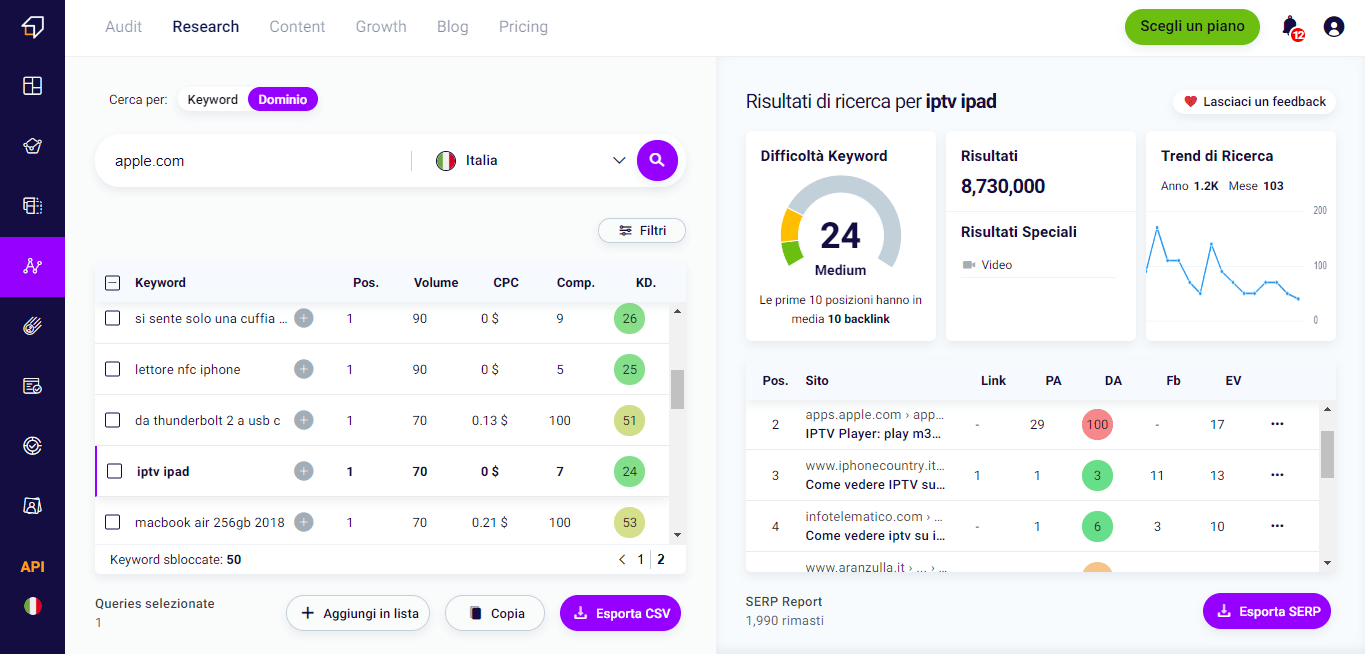
Task: Click plus icon for 'si sente solo una cuffia'
Action: pyautogui.click(x=304, y=318)
